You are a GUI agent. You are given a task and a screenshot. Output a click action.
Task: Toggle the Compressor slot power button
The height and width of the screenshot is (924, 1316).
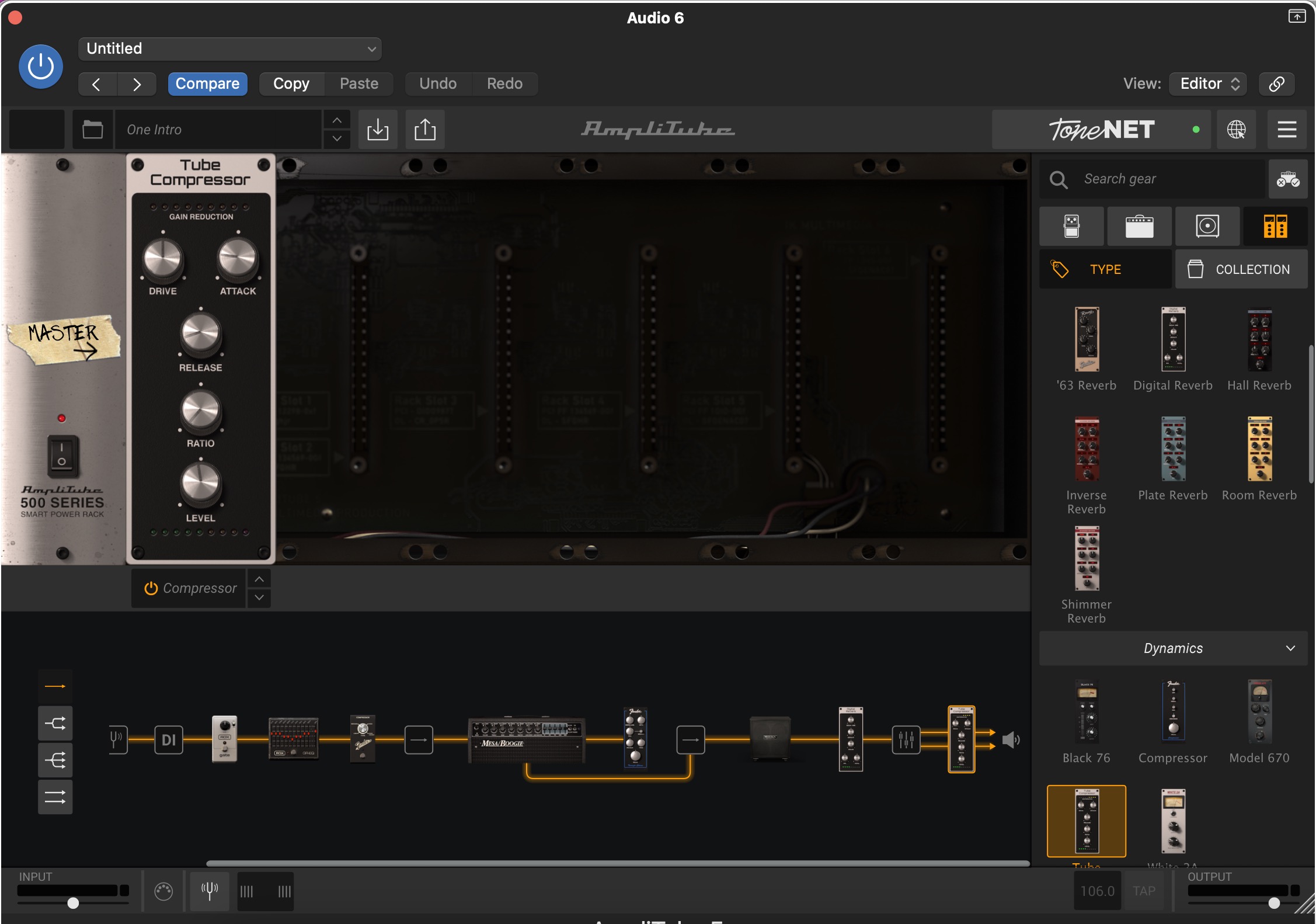click(151, 588)
